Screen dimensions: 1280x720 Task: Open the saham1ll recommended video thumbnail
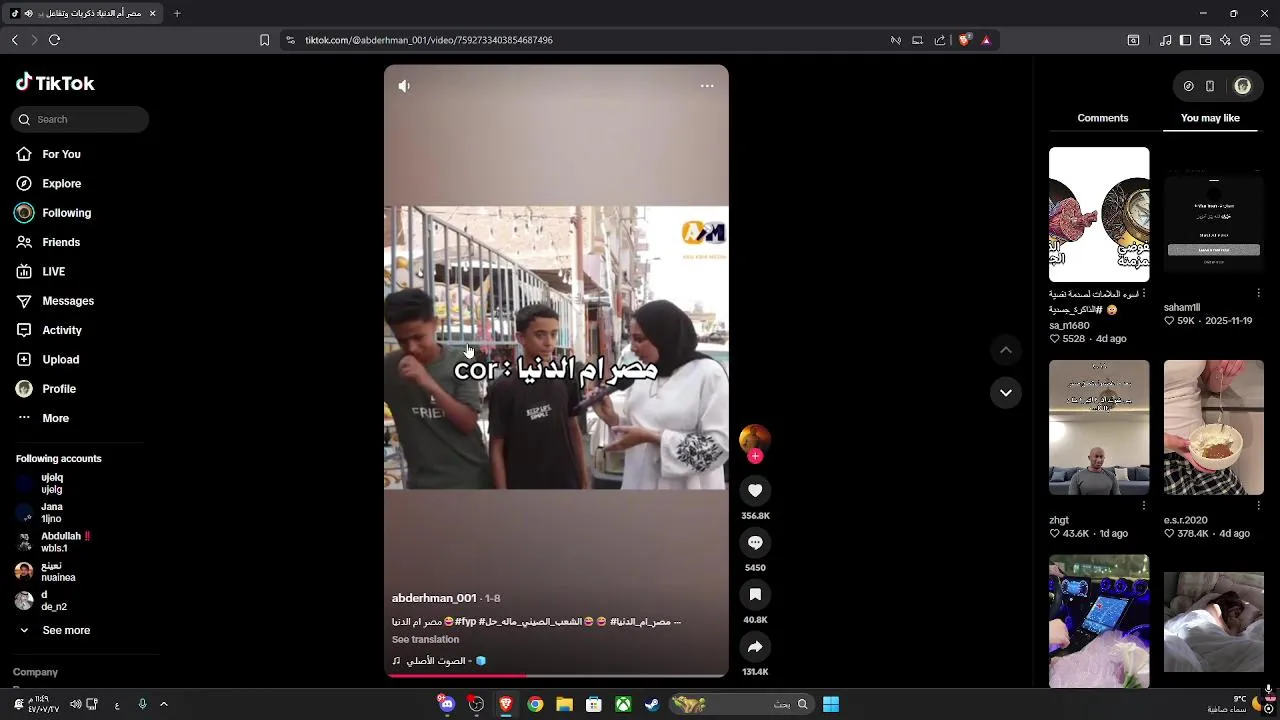[x=1214, y=214]
